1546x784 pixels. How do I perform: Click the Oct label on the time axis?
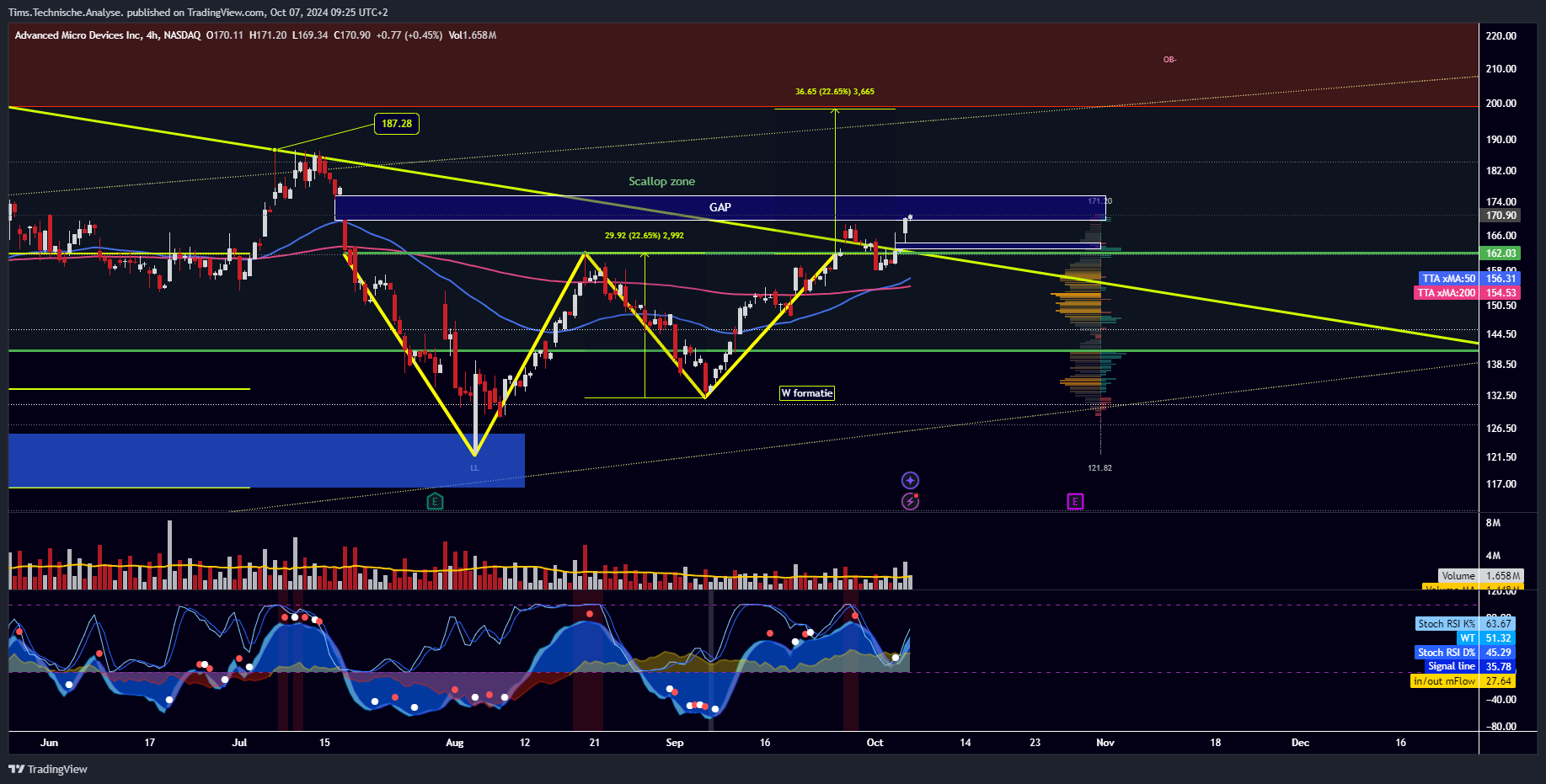pos(875,743)
